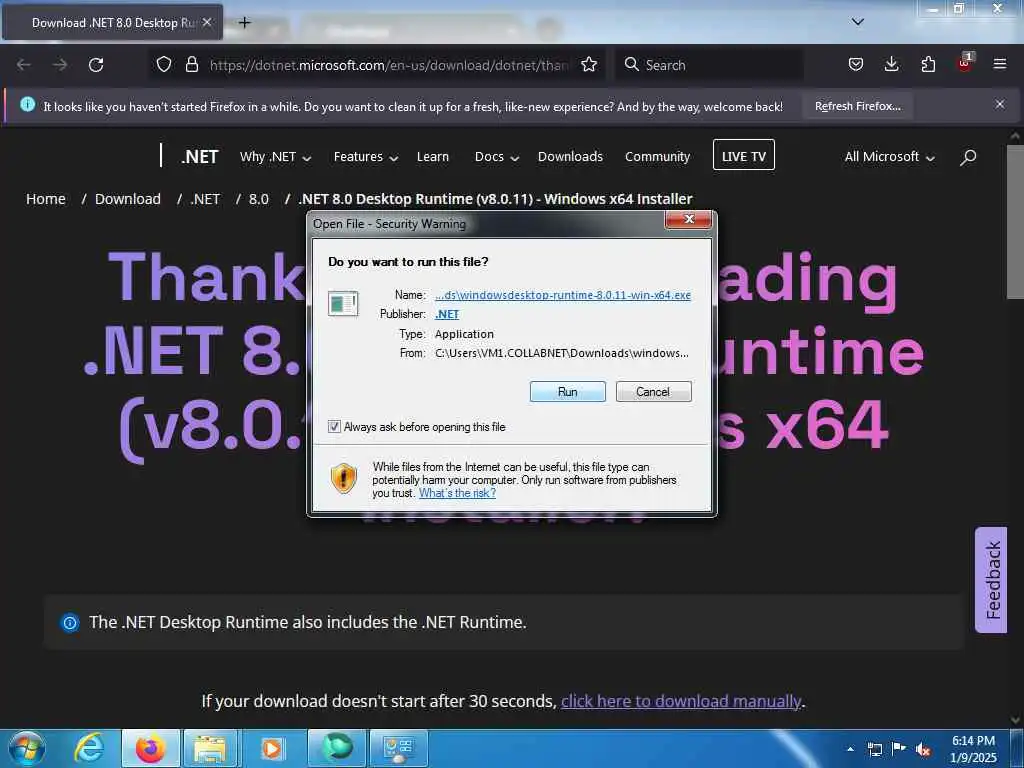This screenshot has width=1024, height=768.
Task: Close the Download .NET 8.0 tab
Action: point(207,22)
